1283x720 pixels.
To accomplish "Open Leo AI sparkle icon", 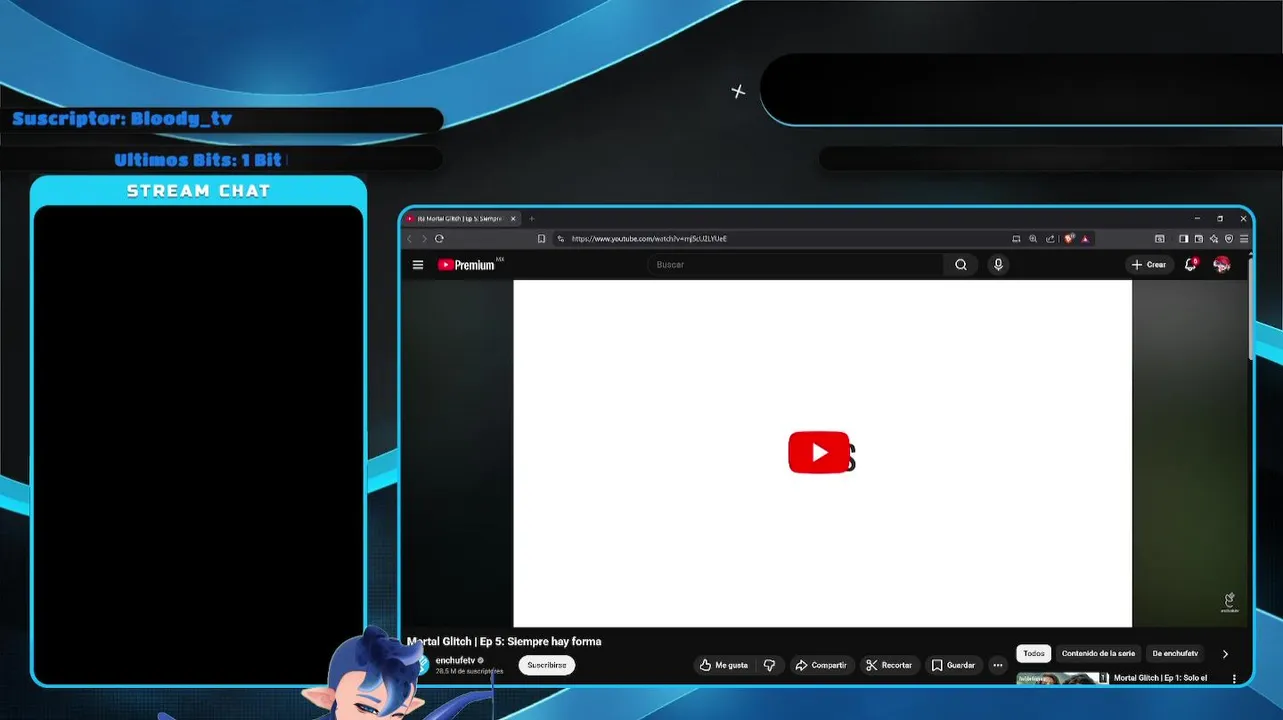I will [x=1214, y=239].
